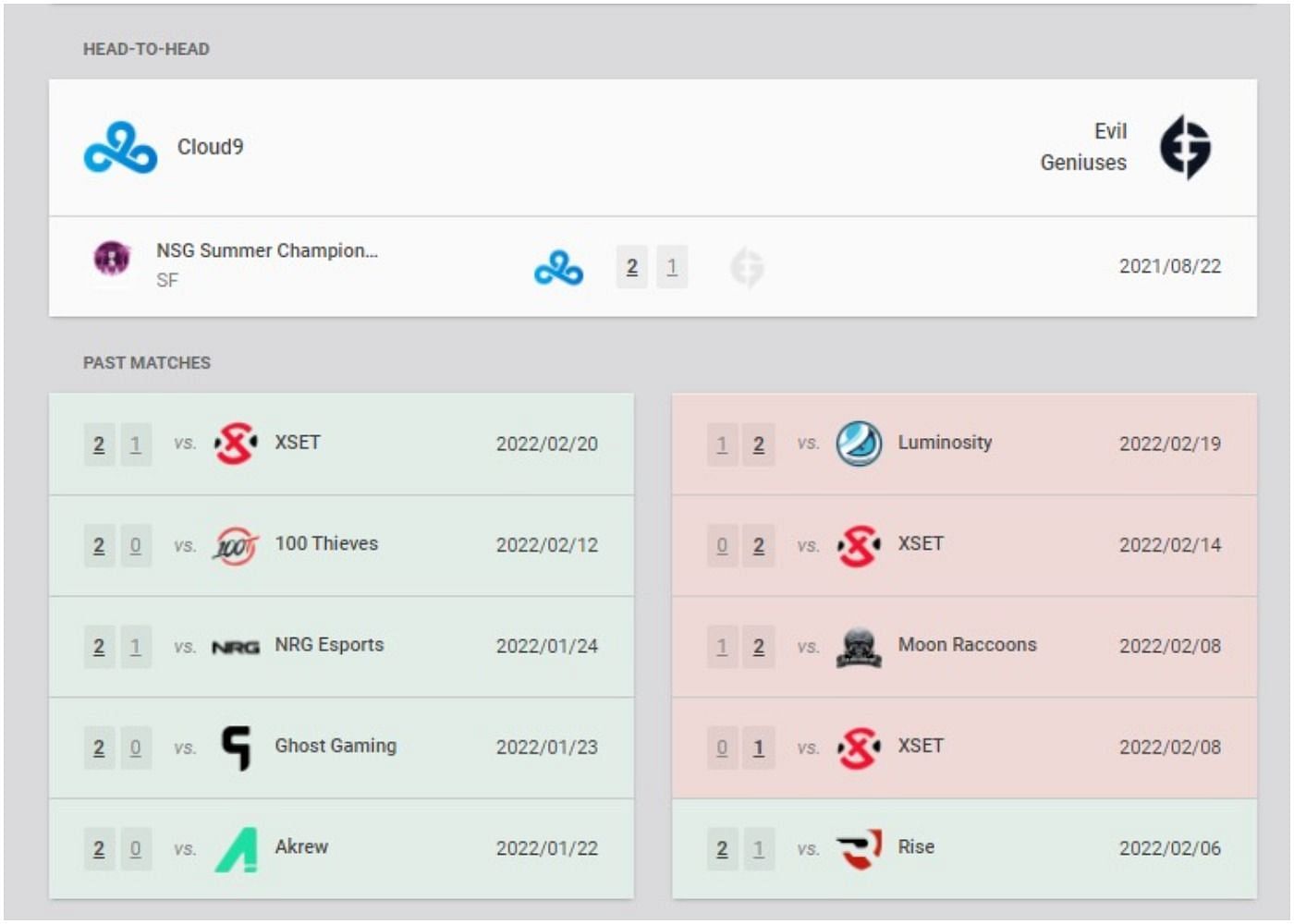This screenshot has width=1294, height=924.
Task: Open the Evil Geniuses team name link
Action: 1083,147
